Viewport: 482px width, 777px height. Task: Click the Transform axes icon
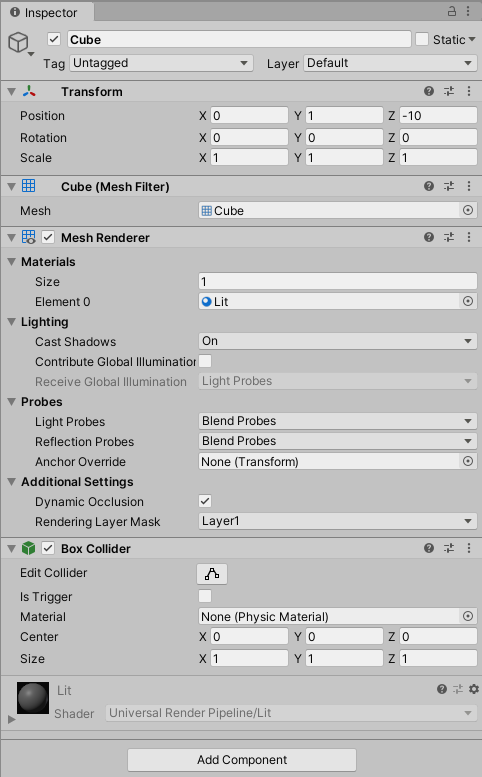point(29,91)
